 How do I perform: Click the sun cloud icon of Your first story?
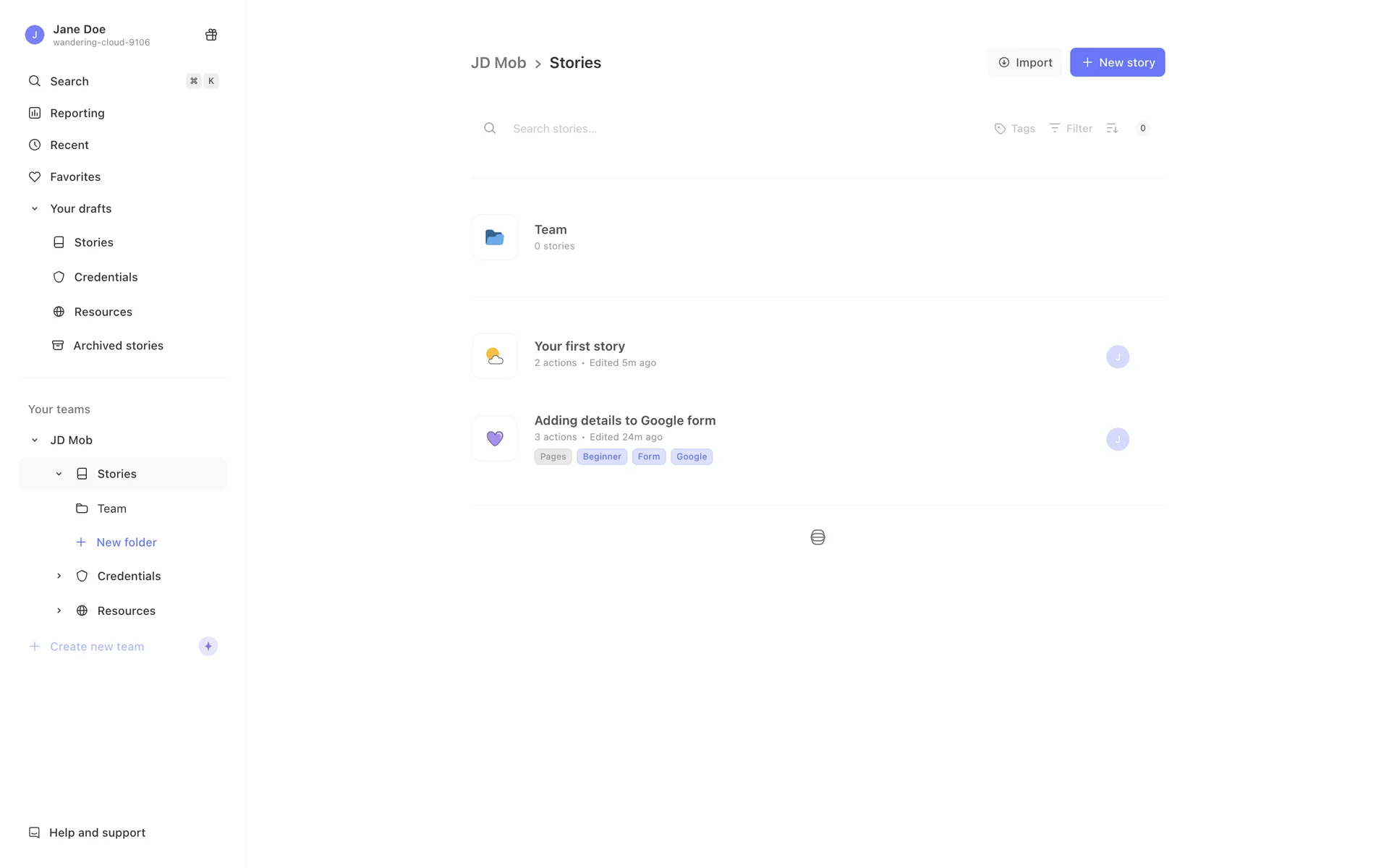point(495,356)
